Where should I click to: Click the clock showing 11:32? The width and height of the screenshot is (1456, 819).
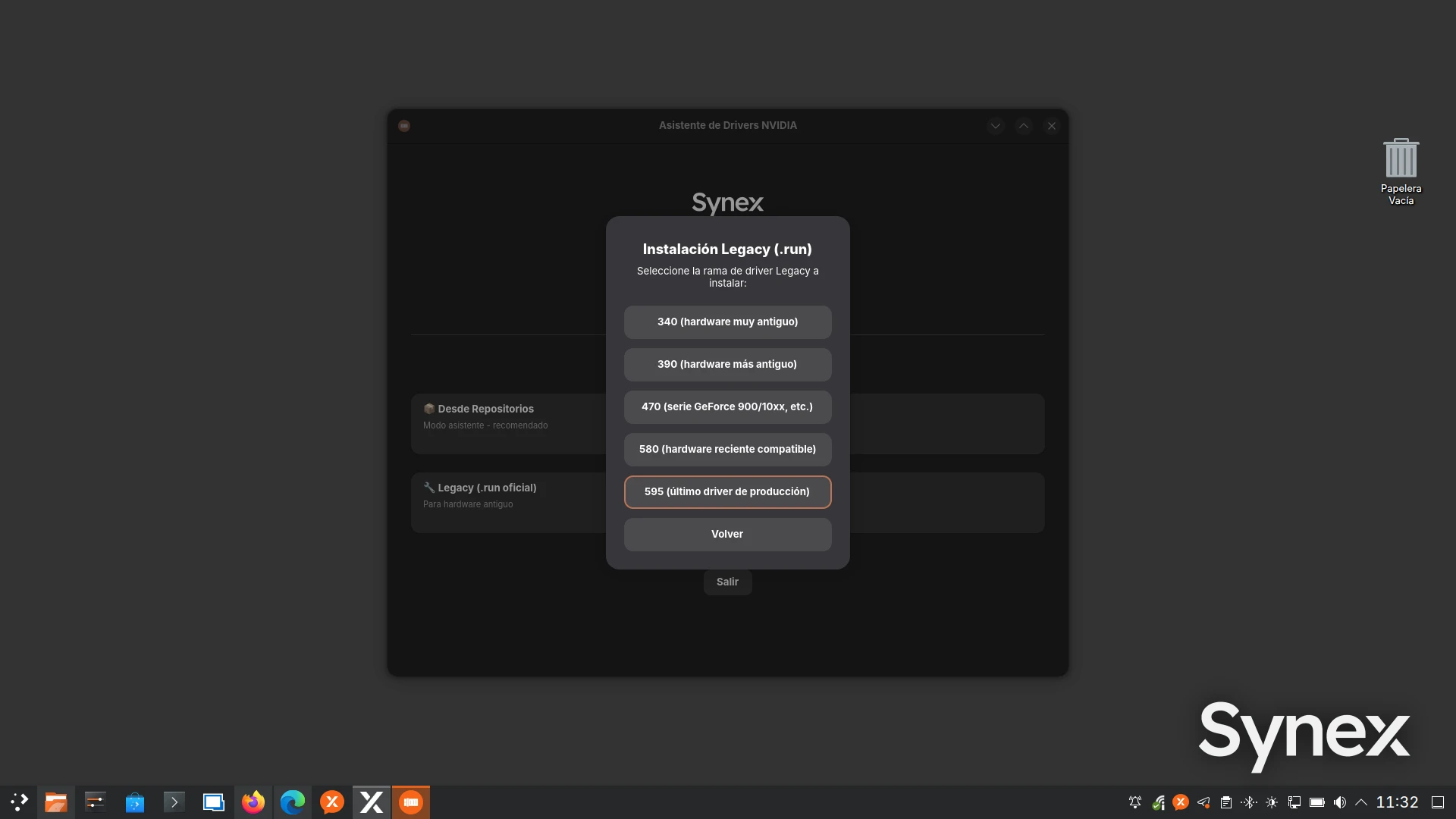click(1397, 802)
